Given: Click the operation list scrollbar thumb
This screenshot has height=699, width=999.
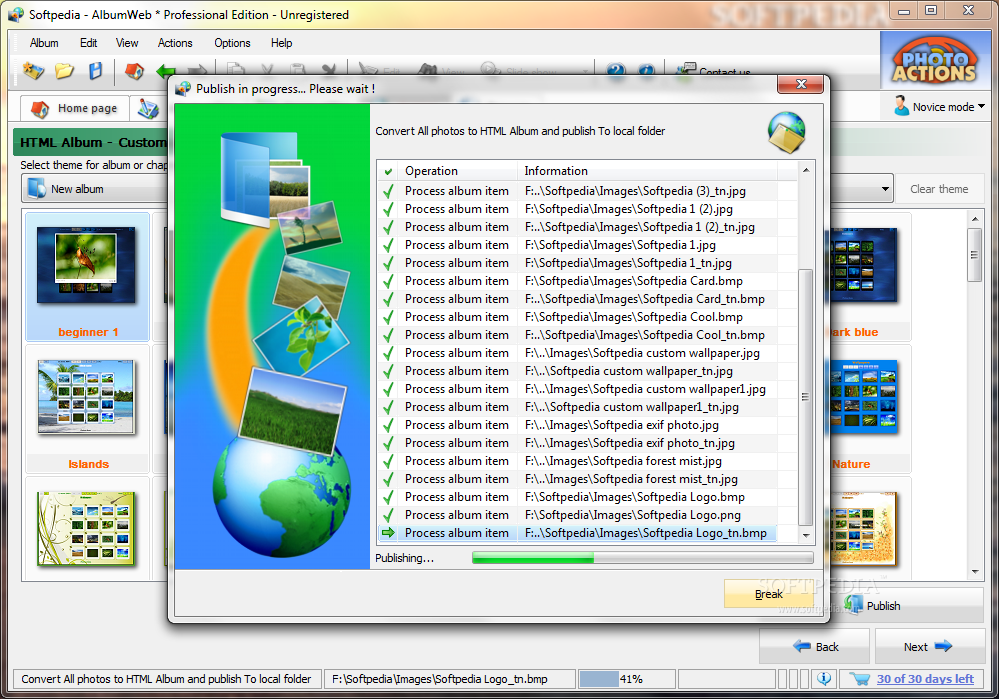Looking at the screenshot, I should point(805,398).
